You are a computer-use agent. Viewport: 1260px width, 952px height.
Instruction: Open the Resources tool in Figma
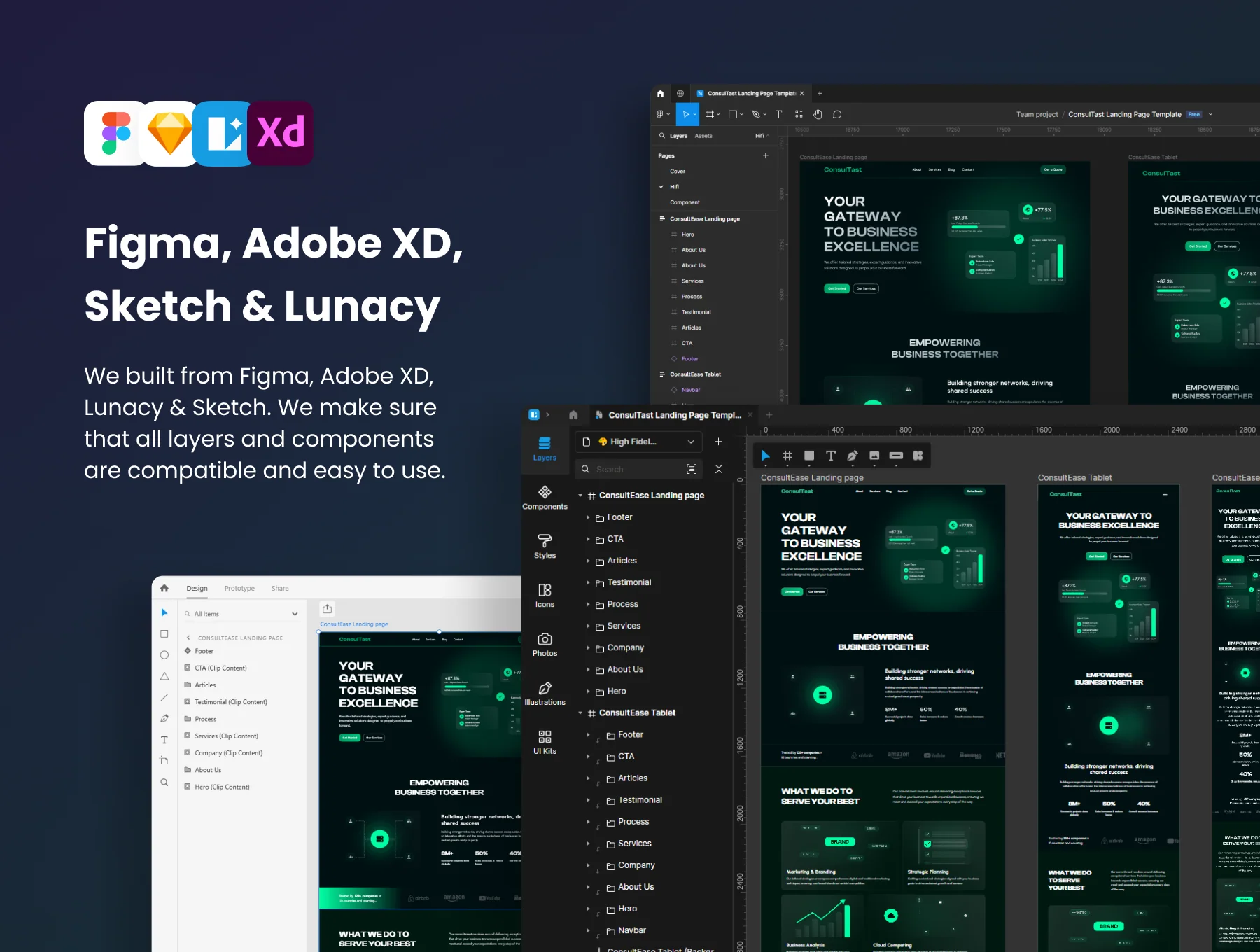point(799,114)
